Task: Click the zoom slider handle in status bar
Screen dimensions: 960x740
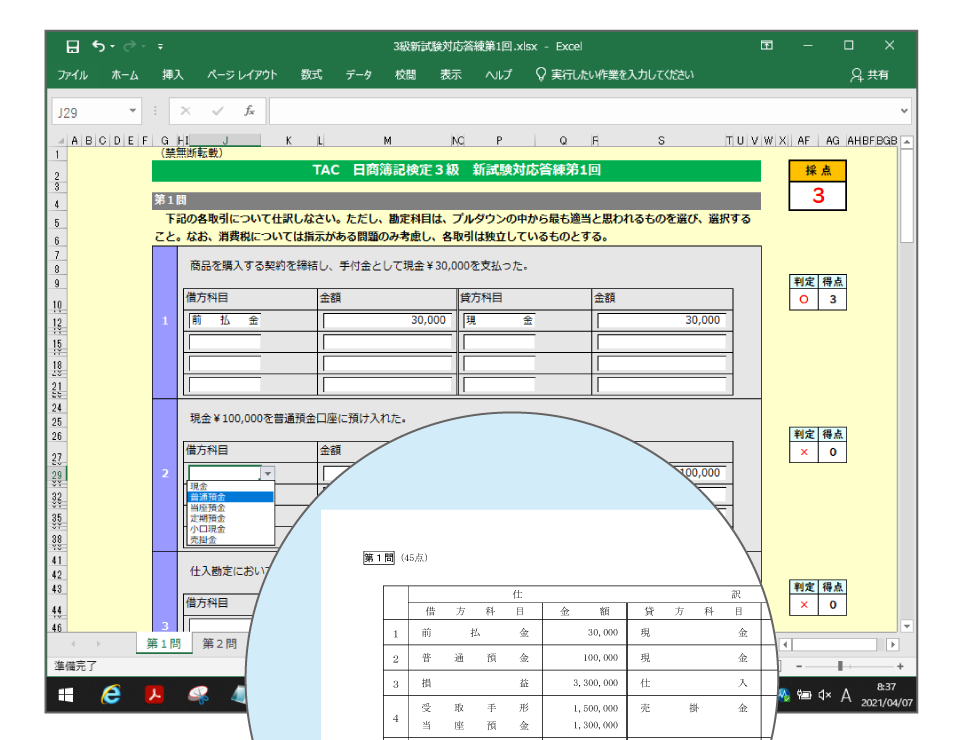Action: pos(840,666)
